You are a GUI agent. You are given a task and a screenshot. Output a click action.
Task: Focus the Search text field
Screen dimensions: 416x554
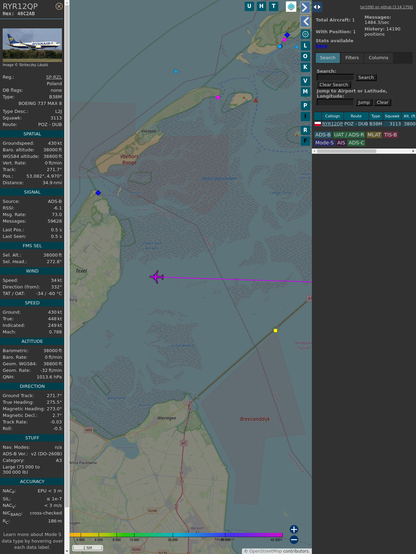pyautogui.click(x=335, y=77)
